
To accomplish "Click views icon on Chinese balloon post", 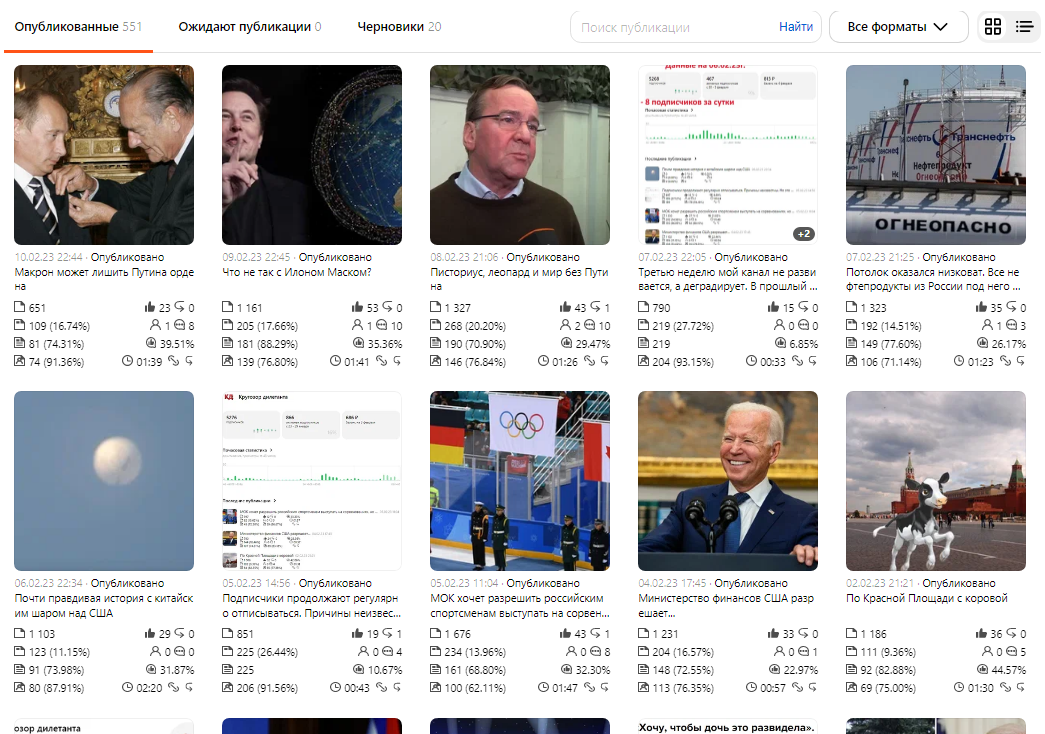I will click(x=19, y=633).
